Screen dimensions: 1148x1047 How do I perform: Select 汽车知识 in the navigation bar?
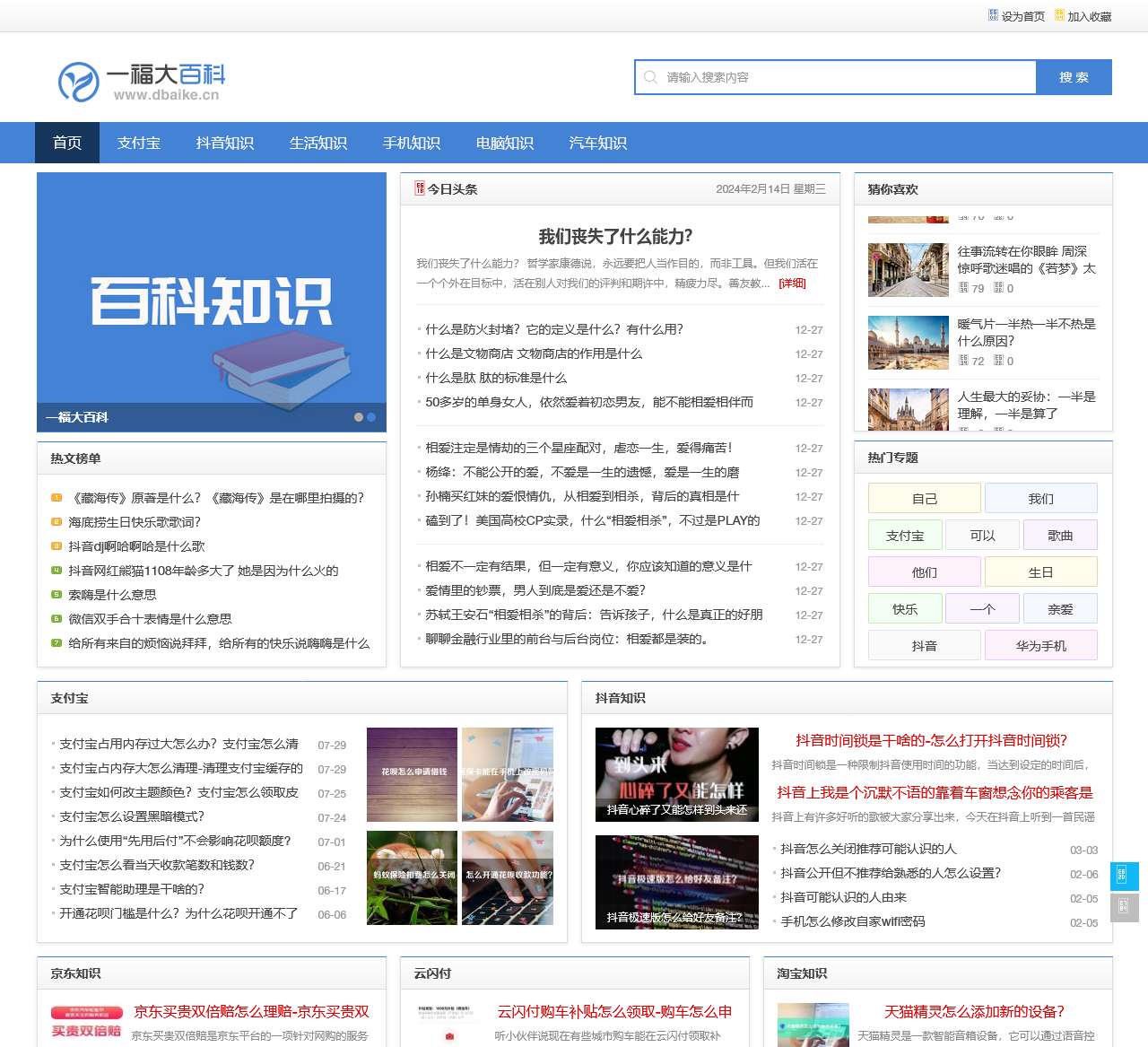(596, 143)
